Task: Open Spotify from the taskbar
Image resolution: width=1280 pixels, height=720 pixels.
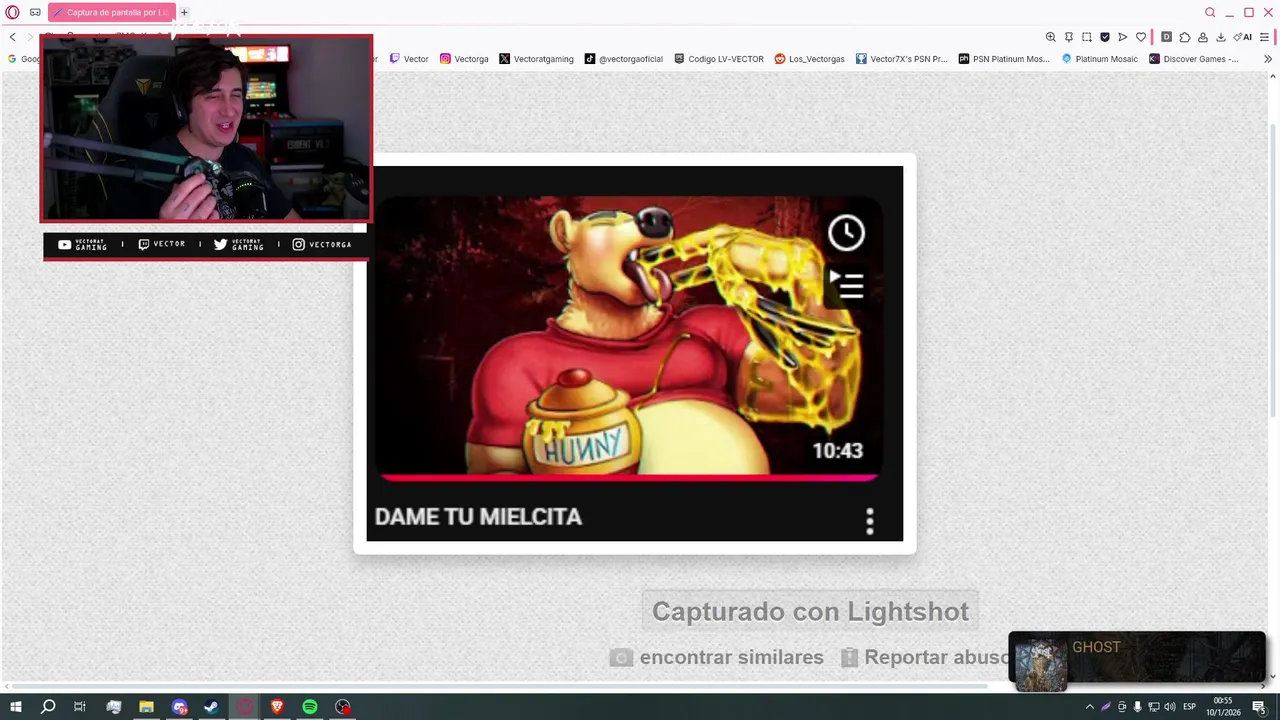Action: click(310, 707)
